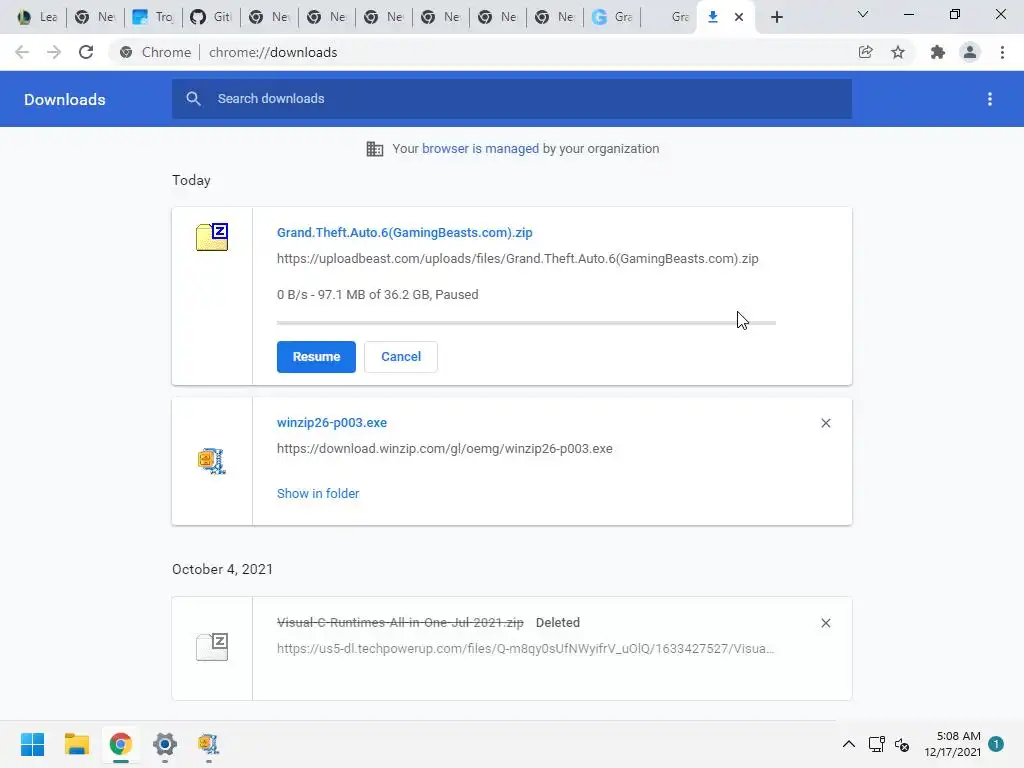
Task: Click Chrome site info icon in address bar
Action: pos(126,52)
